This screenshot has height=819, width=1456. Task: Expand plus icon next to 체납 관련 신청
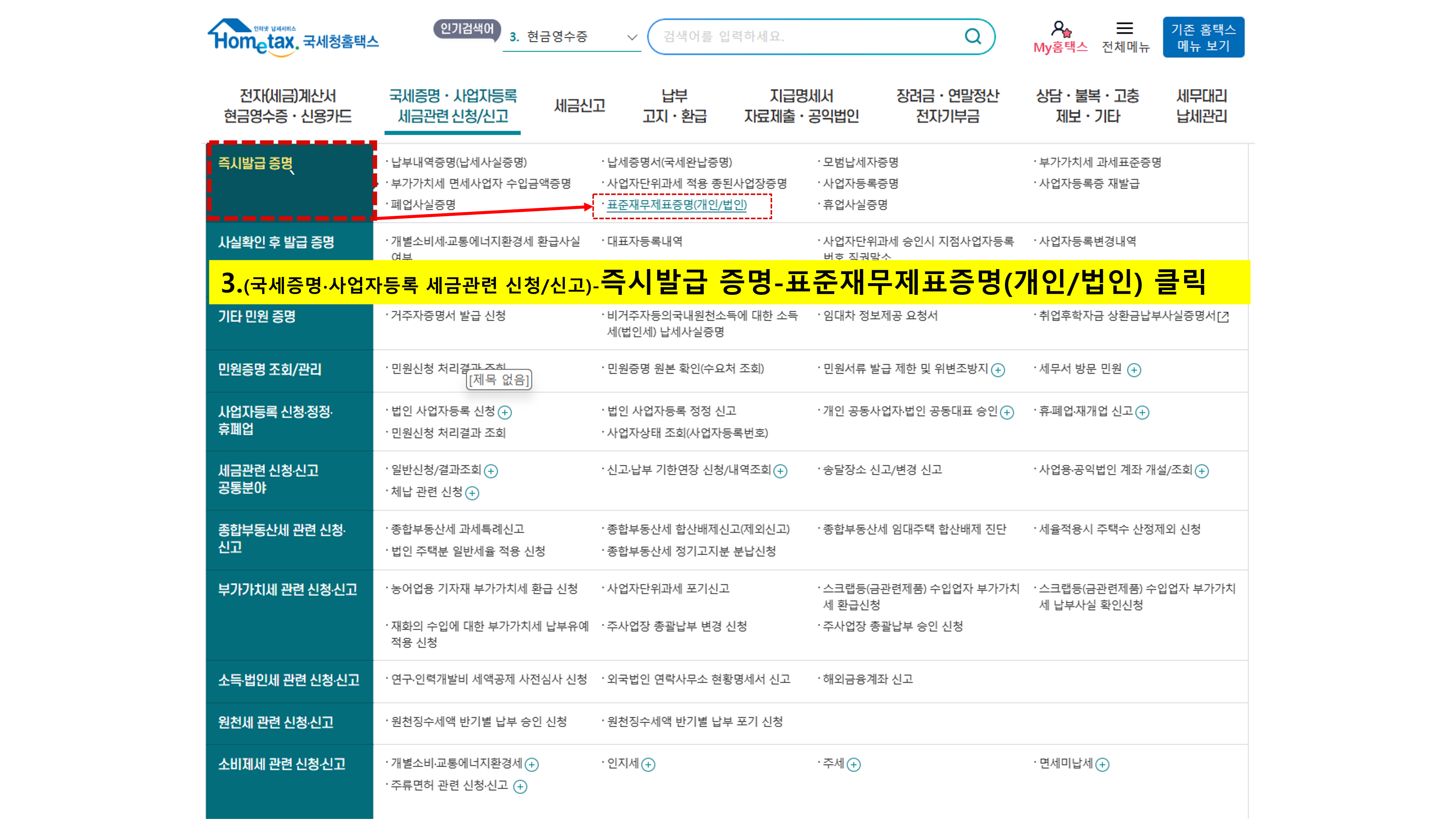[x=472, y=494]
